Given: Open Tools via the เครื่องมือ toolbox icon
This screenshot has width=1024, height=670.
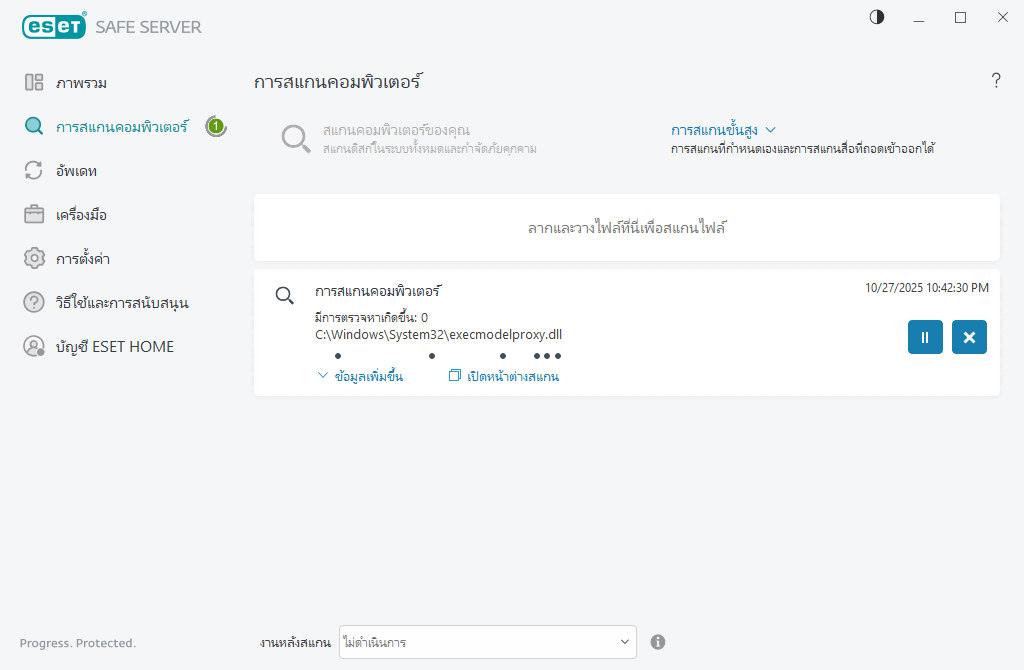Looking at the screenshot, I should tap(33, 214).
